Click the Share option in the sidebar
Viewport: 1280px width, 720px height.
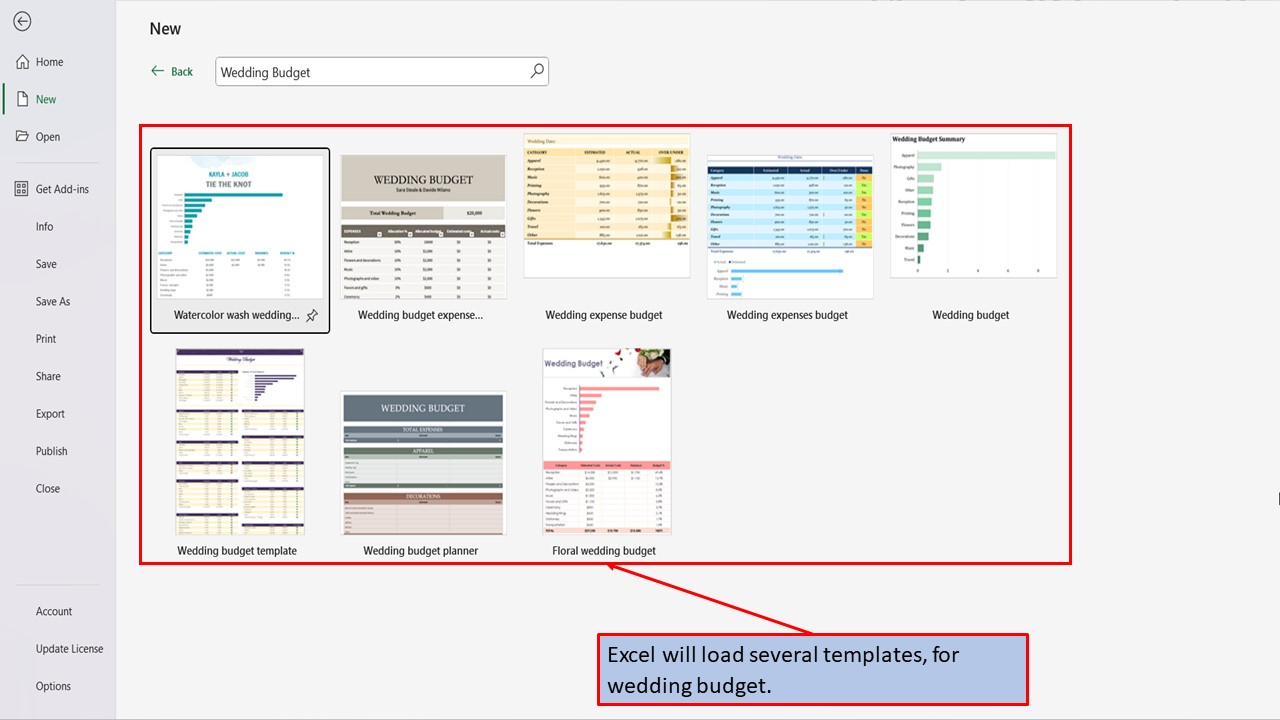coord(47,376)
